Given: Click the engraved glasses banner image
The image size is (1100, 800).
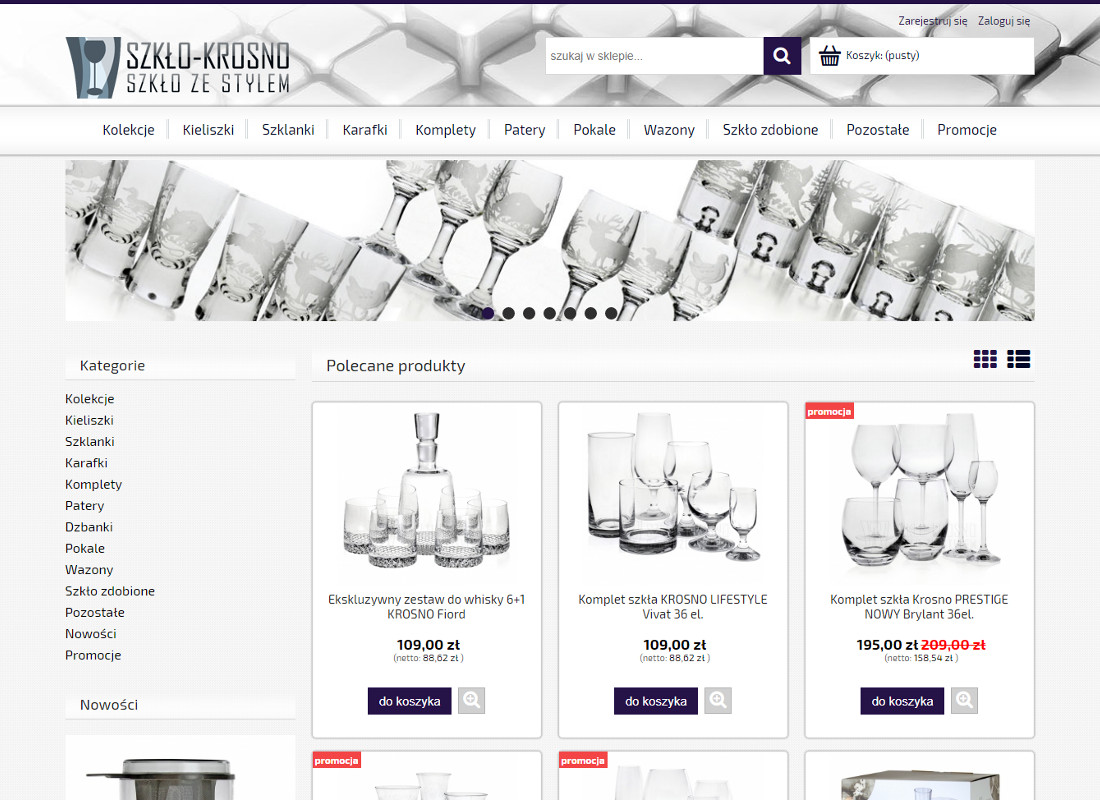Looking at the screenshot, I should click(550, 241).
